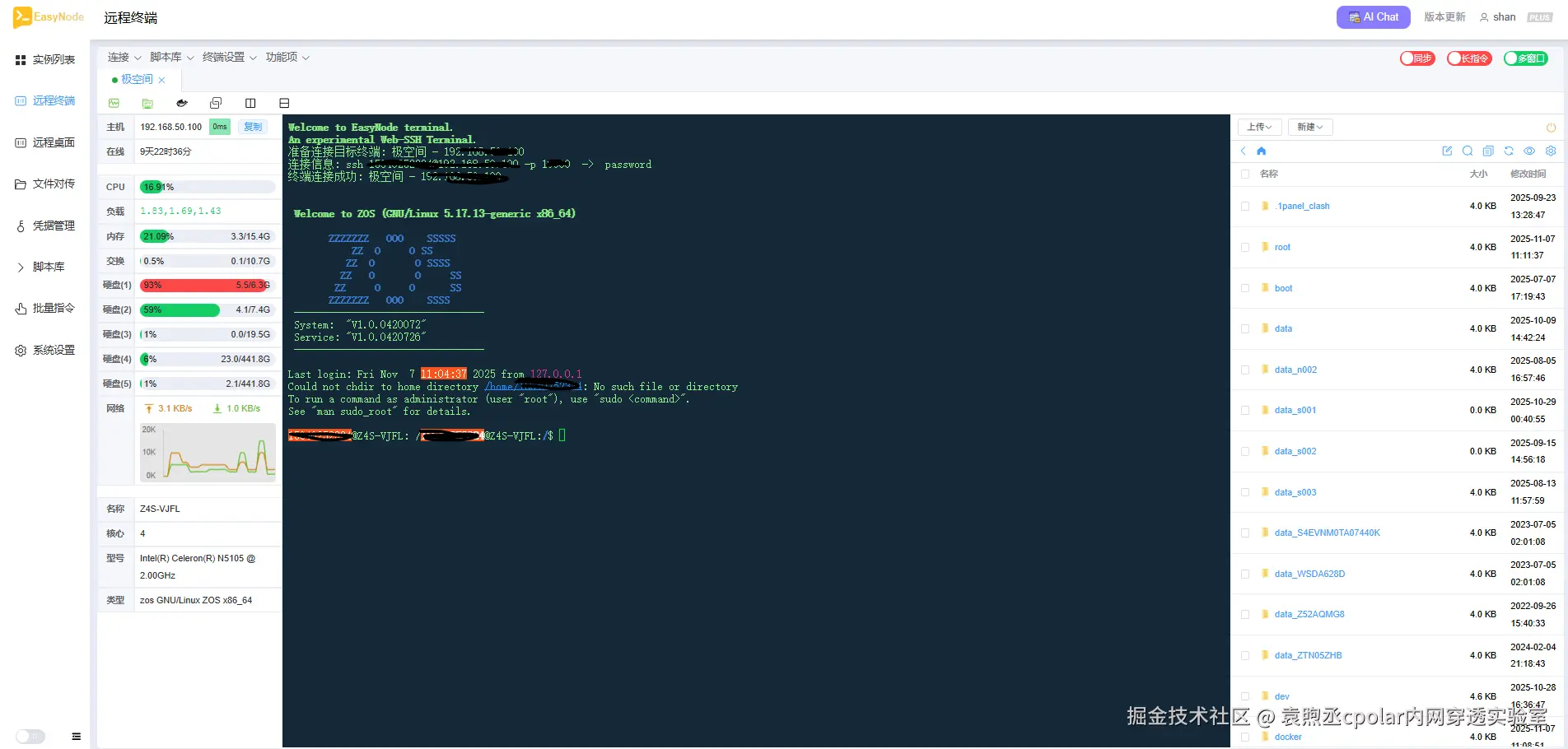
Task: Open the shan user account menu
Action: [x=1498, y=17]
